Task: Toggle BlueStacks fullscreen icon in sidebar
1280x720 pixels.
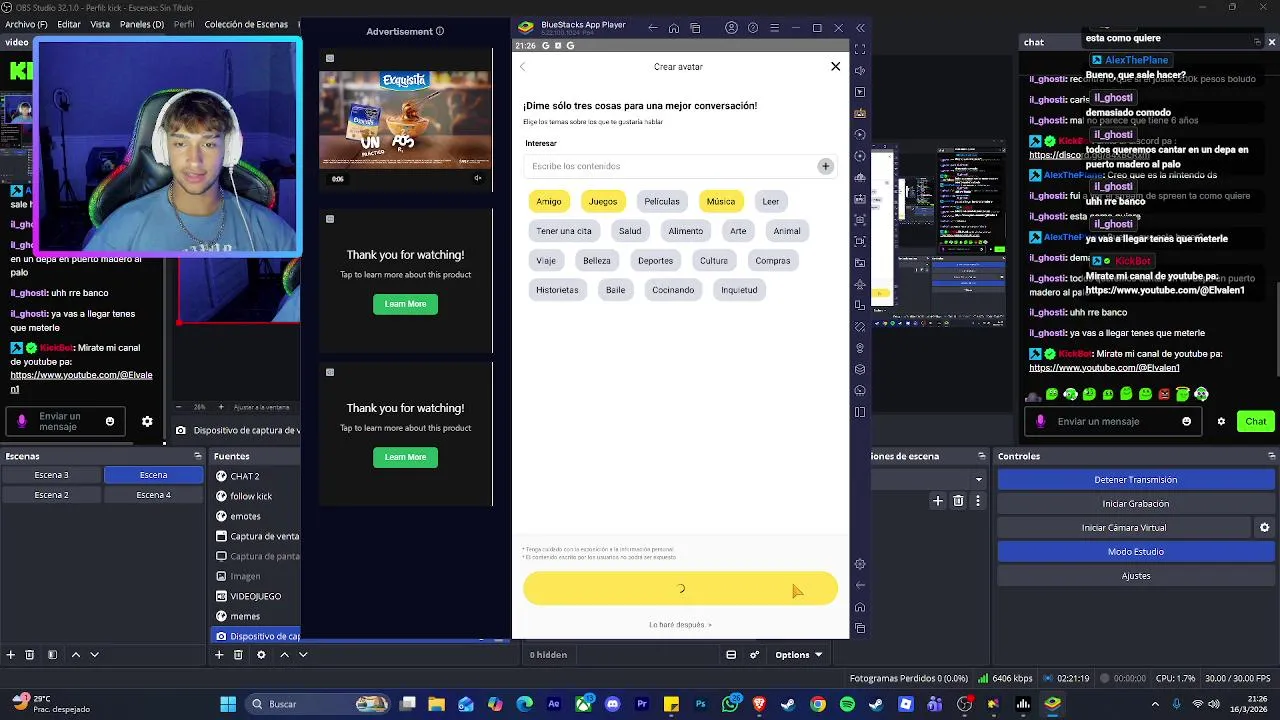Action: coord(860,49)
